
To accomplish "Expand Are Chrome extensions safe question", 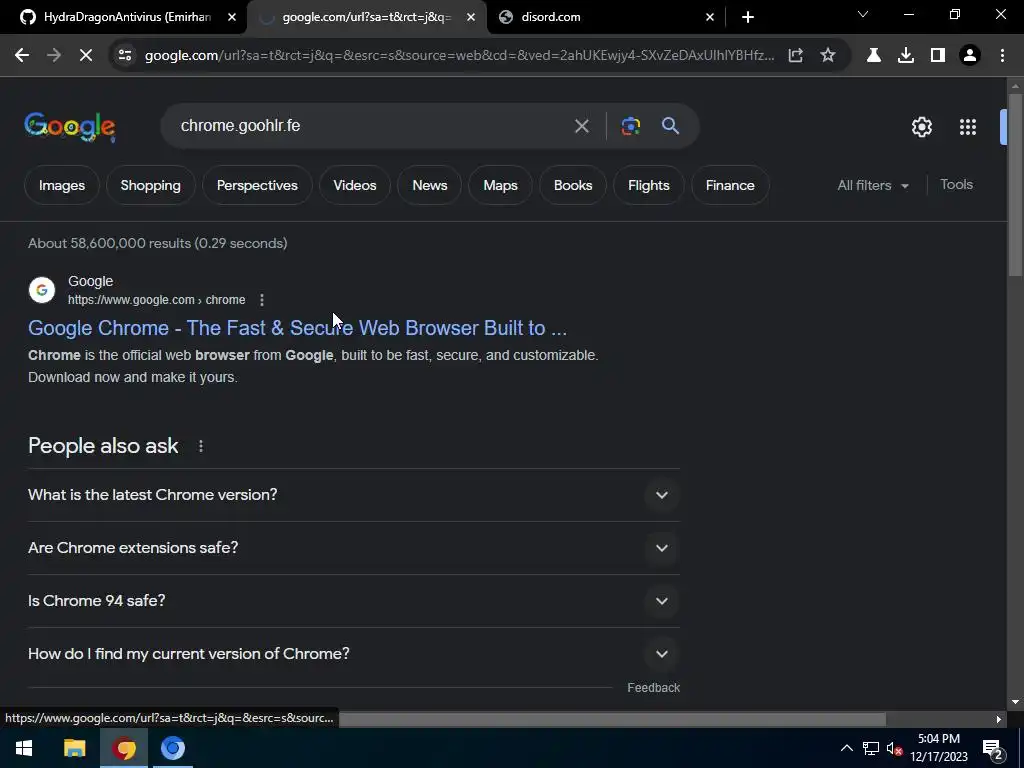I will point(354,548).
